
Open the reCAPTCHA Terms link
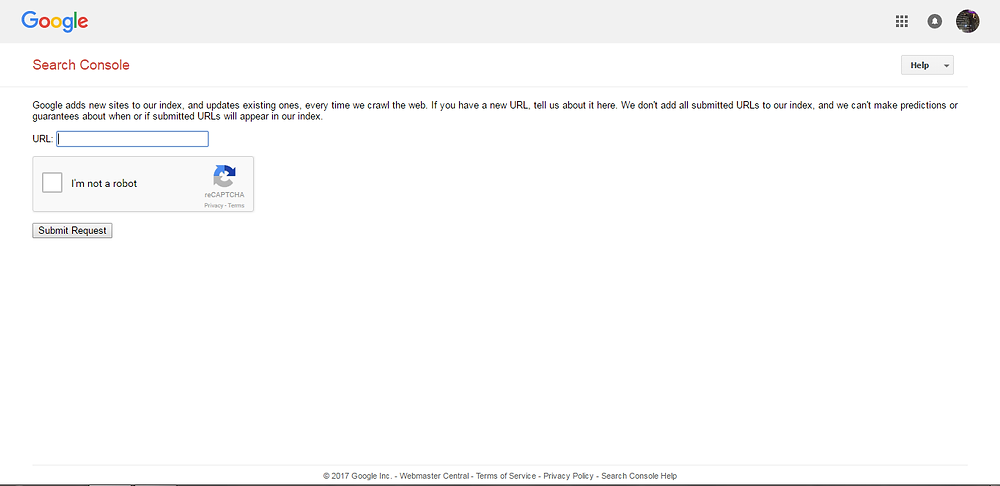(x=236, y=205)
